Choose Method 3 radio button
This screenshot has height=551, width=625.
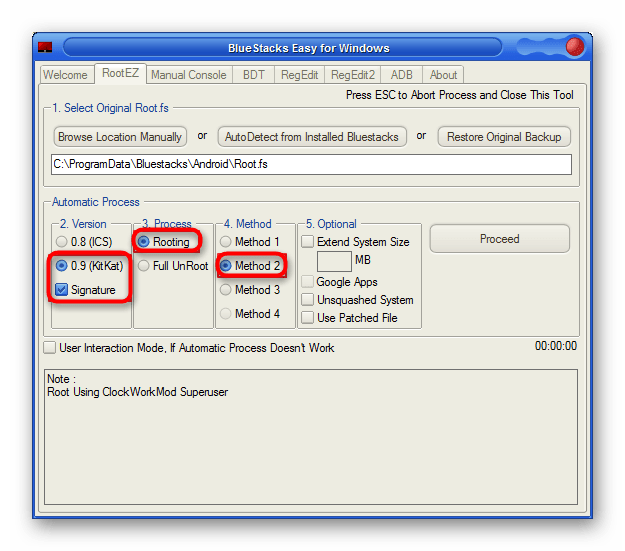(250, 289)
